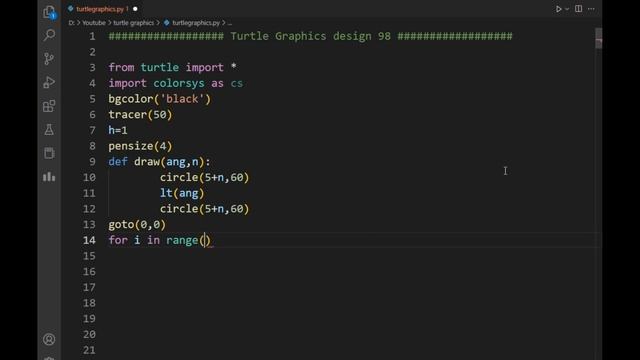640x360 pixels.
Task: Click the comment 'Turtle Graphics design 98'
Action: point(310,36)
